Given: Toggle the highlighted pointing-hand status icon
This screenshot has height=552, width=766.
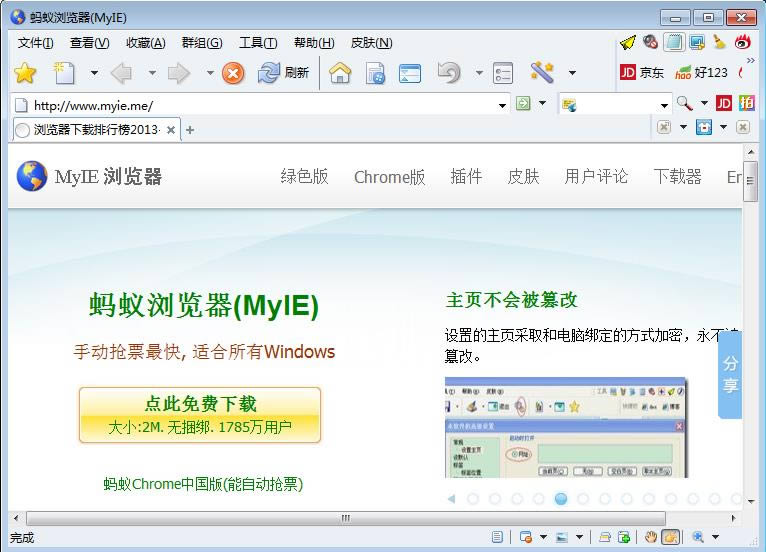Looking at the screenshot, I should click(671, 537).
